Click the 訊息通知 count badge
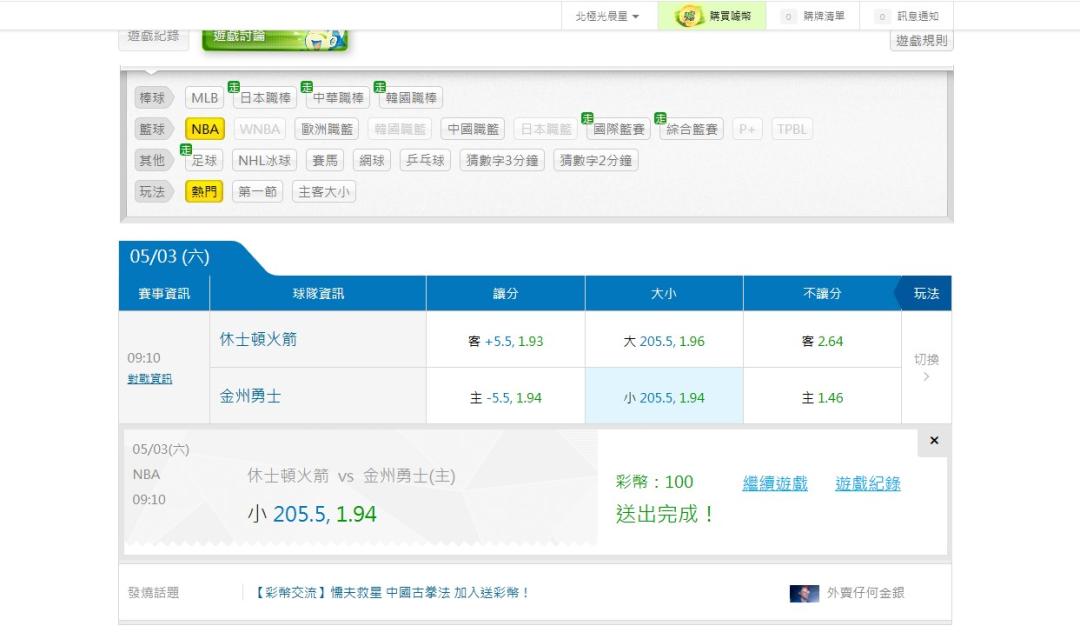Viewport: 1080px width, 639px height. point(882,17)
